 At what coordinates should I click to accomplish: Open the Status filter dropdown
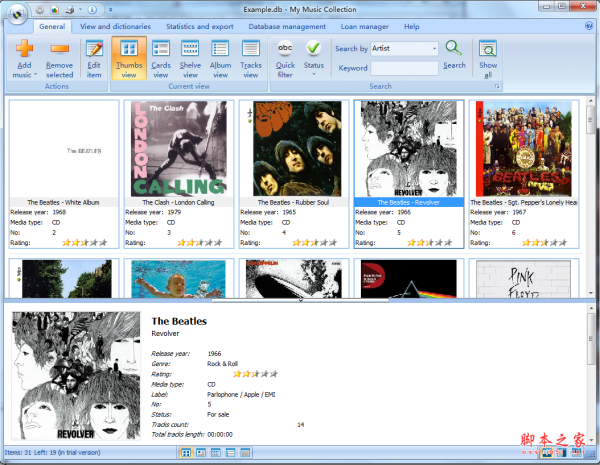[314, 58]
